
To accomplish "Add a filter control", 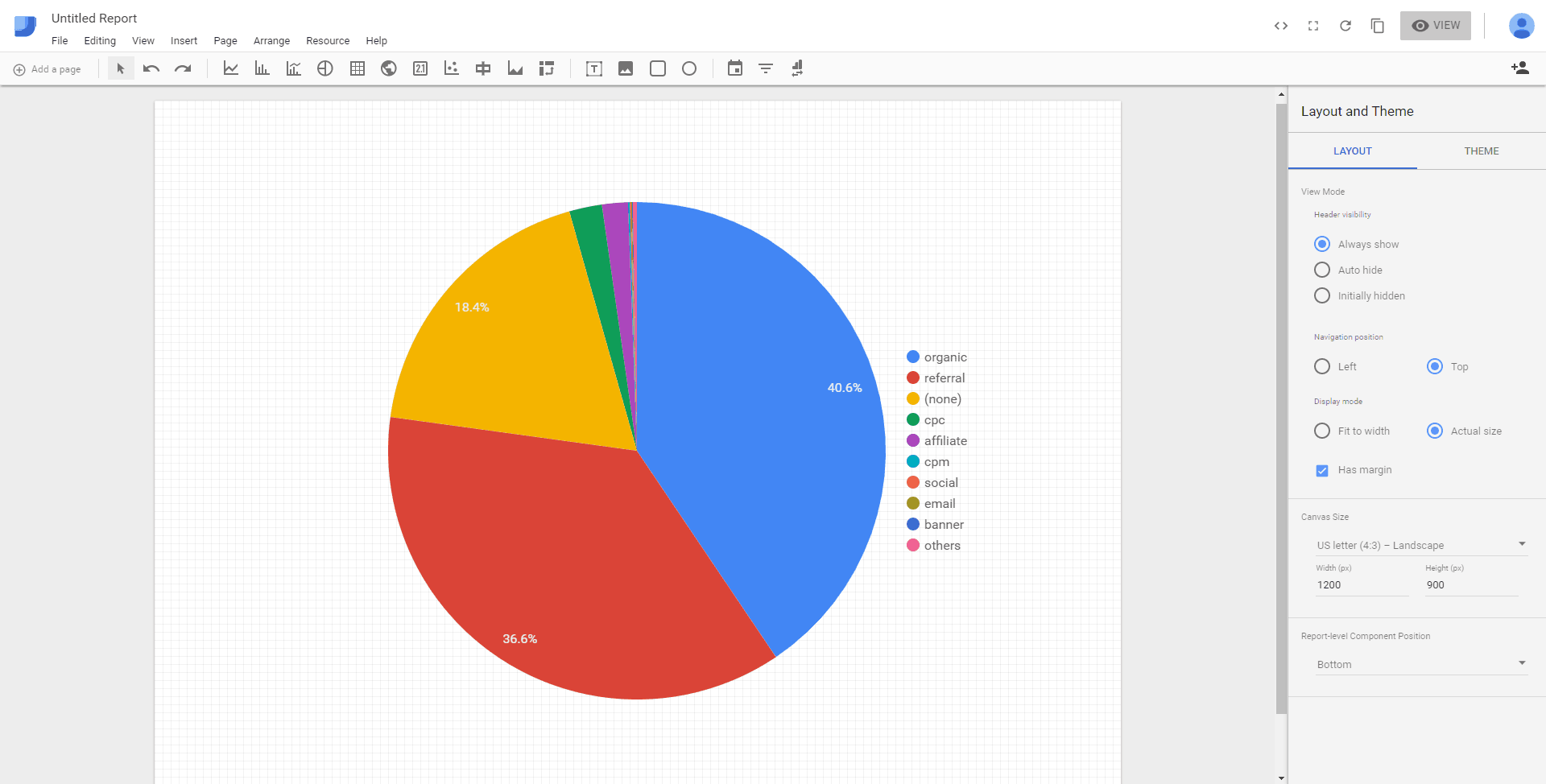I will 765,68.
